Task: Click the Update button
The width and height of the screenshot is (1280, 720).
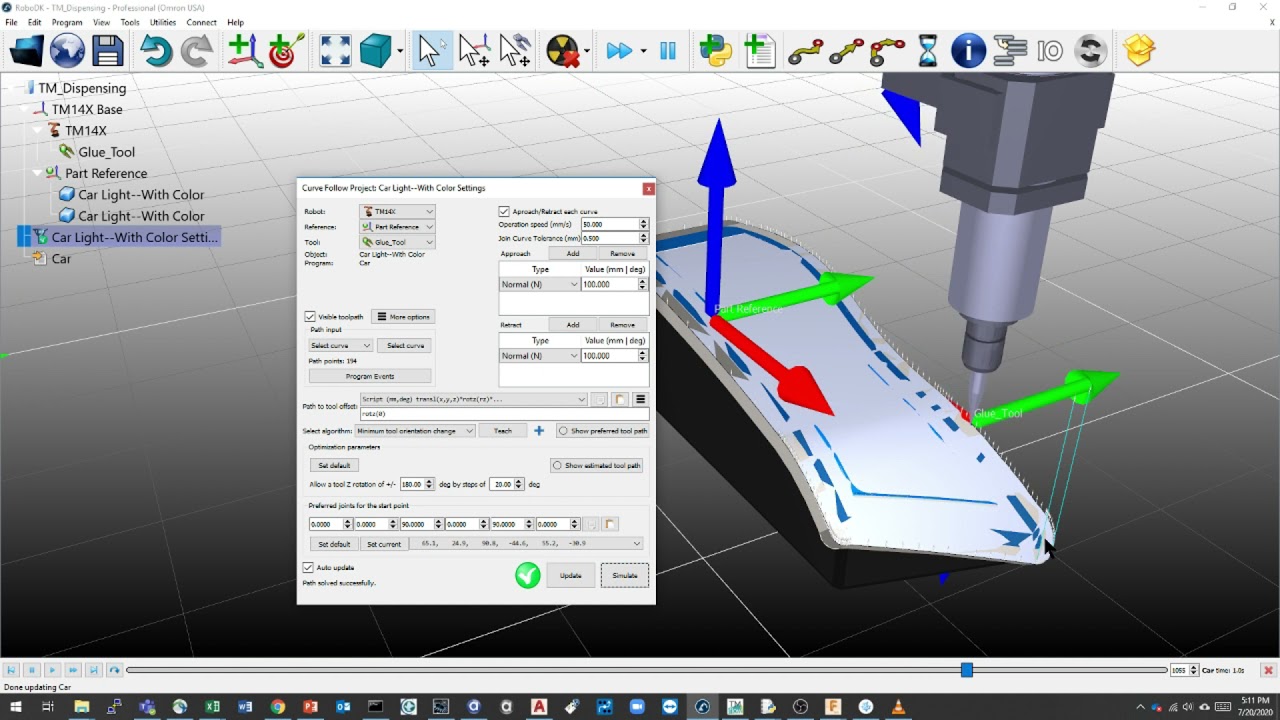Action: point(571,575)
